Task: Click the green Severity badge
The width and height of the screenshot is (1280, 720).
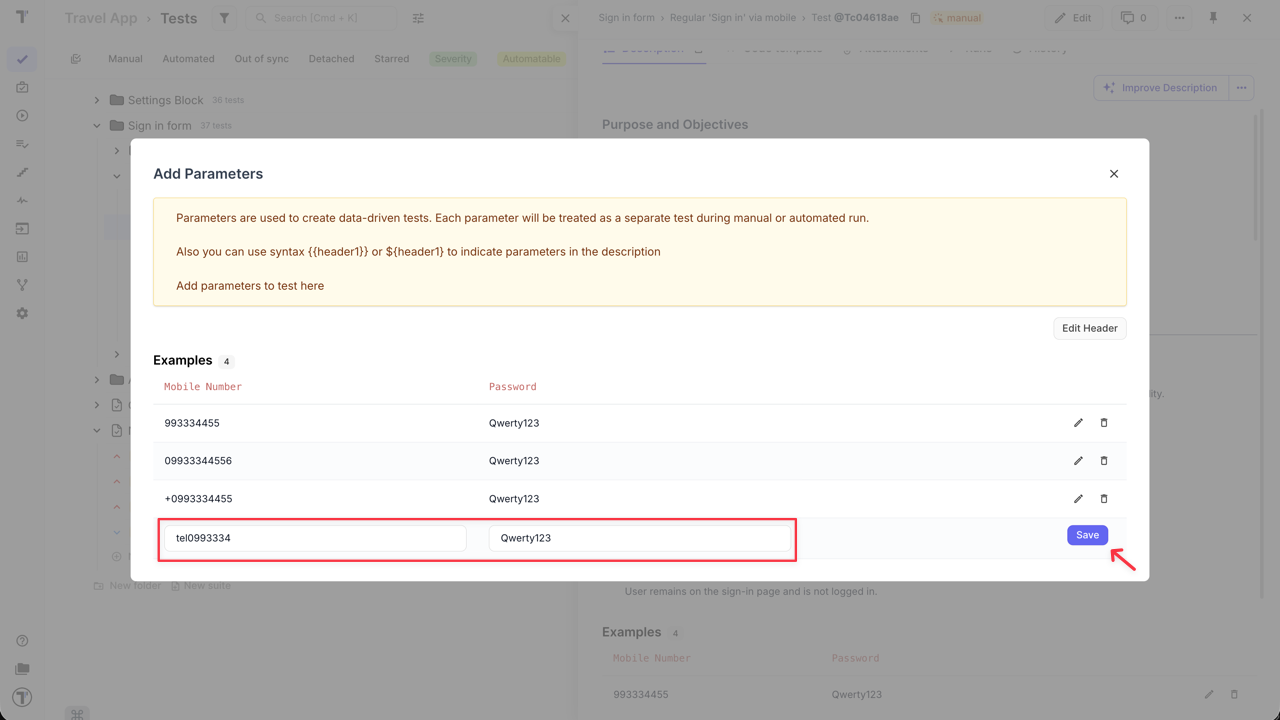Action: [452, 58]
